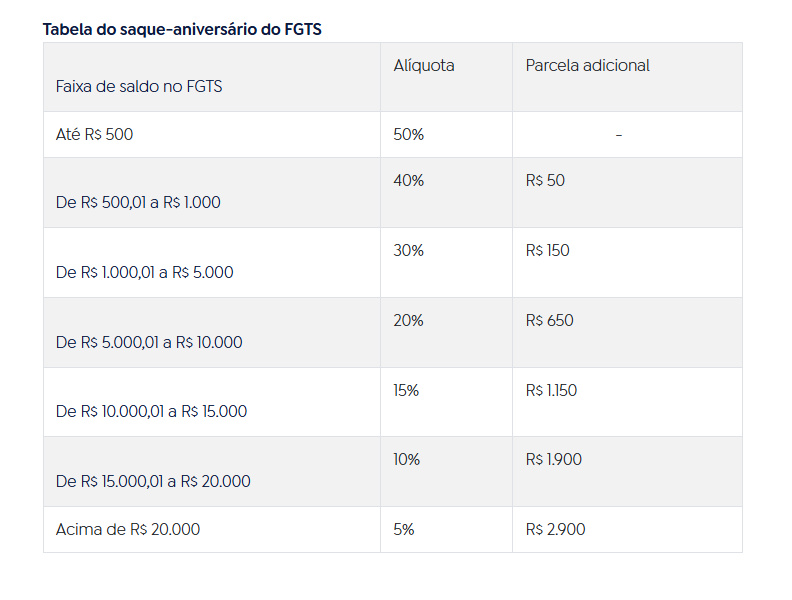Image resolution: width=792 pixels, height=600 pixels.
Task: Select 'De R$ 1.000,01 a R$ 5.000' cell
Action: (x=145, y=273)
